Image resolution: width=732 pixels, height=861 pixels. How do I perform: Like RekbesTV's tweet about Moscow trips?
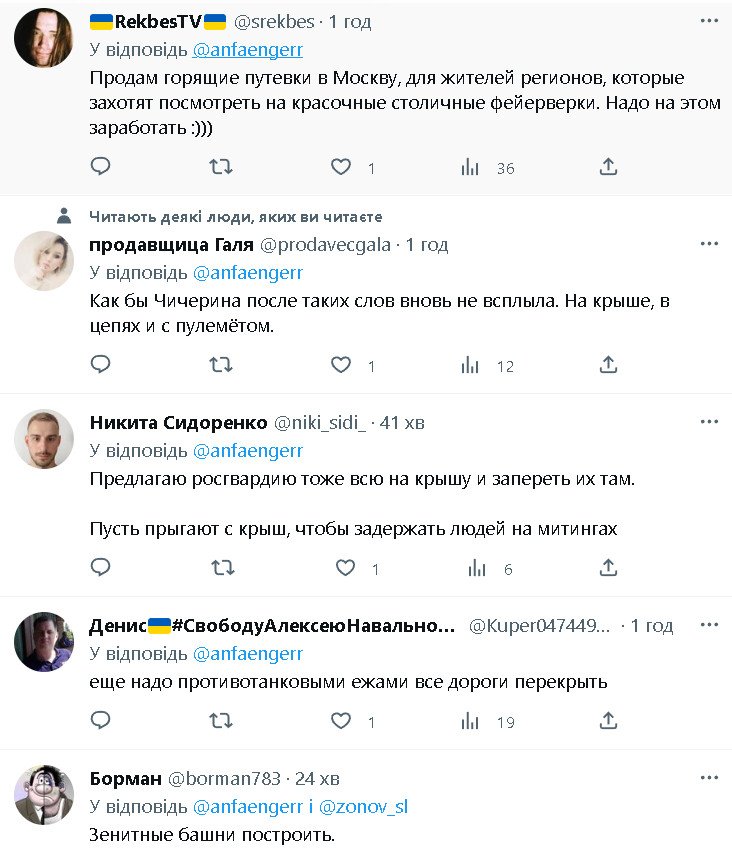point(342,167)
